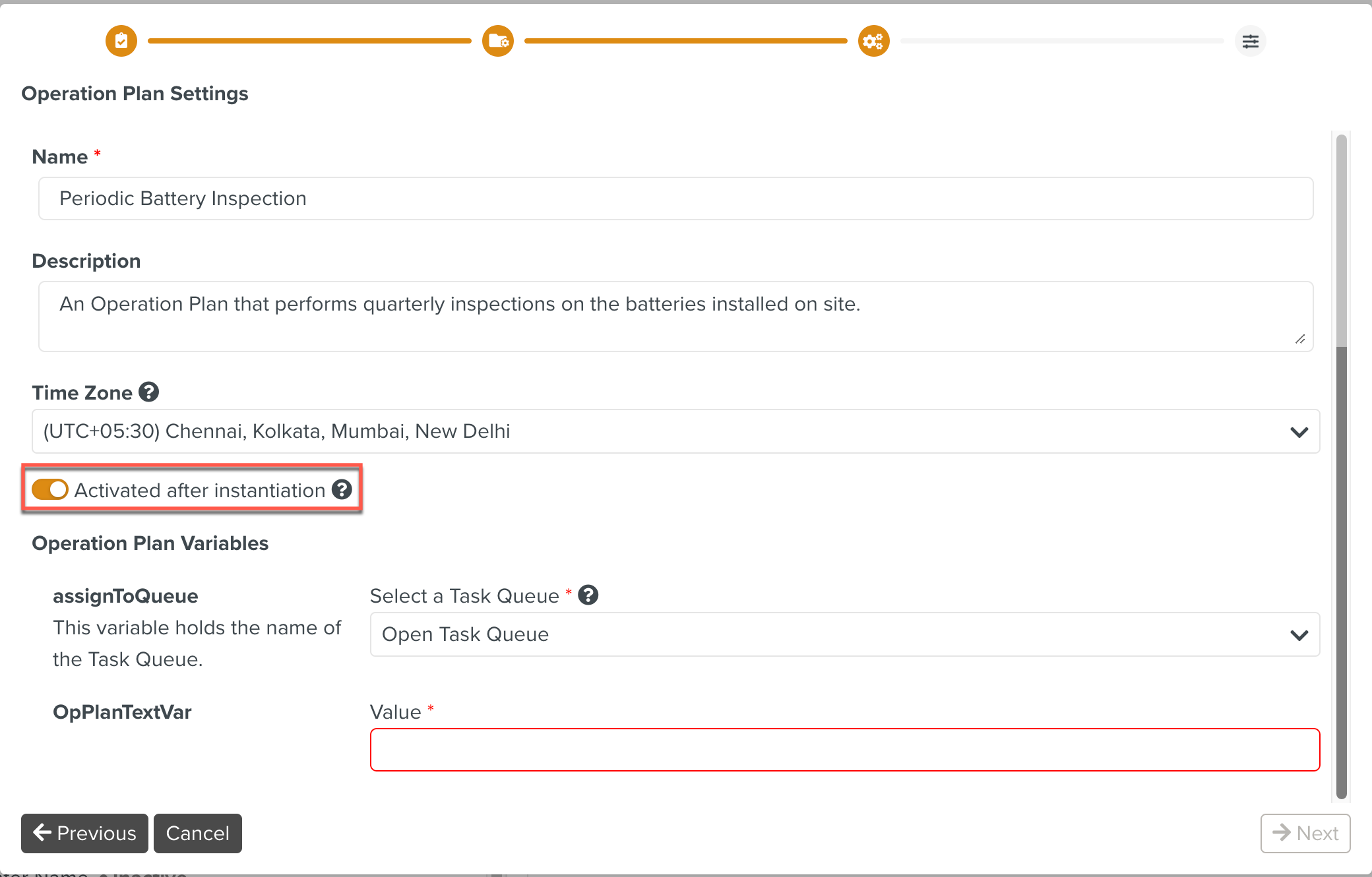Click the sliders final wizard step icon
Viewport: 1372px width, 877px height.
tap(1250, 42)
